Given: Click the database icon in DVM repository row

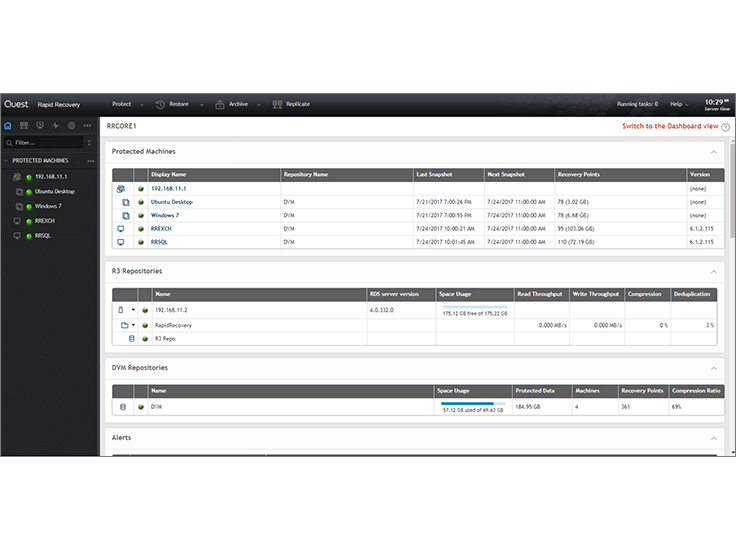Looking at the screenshot, I should point(123,407).
